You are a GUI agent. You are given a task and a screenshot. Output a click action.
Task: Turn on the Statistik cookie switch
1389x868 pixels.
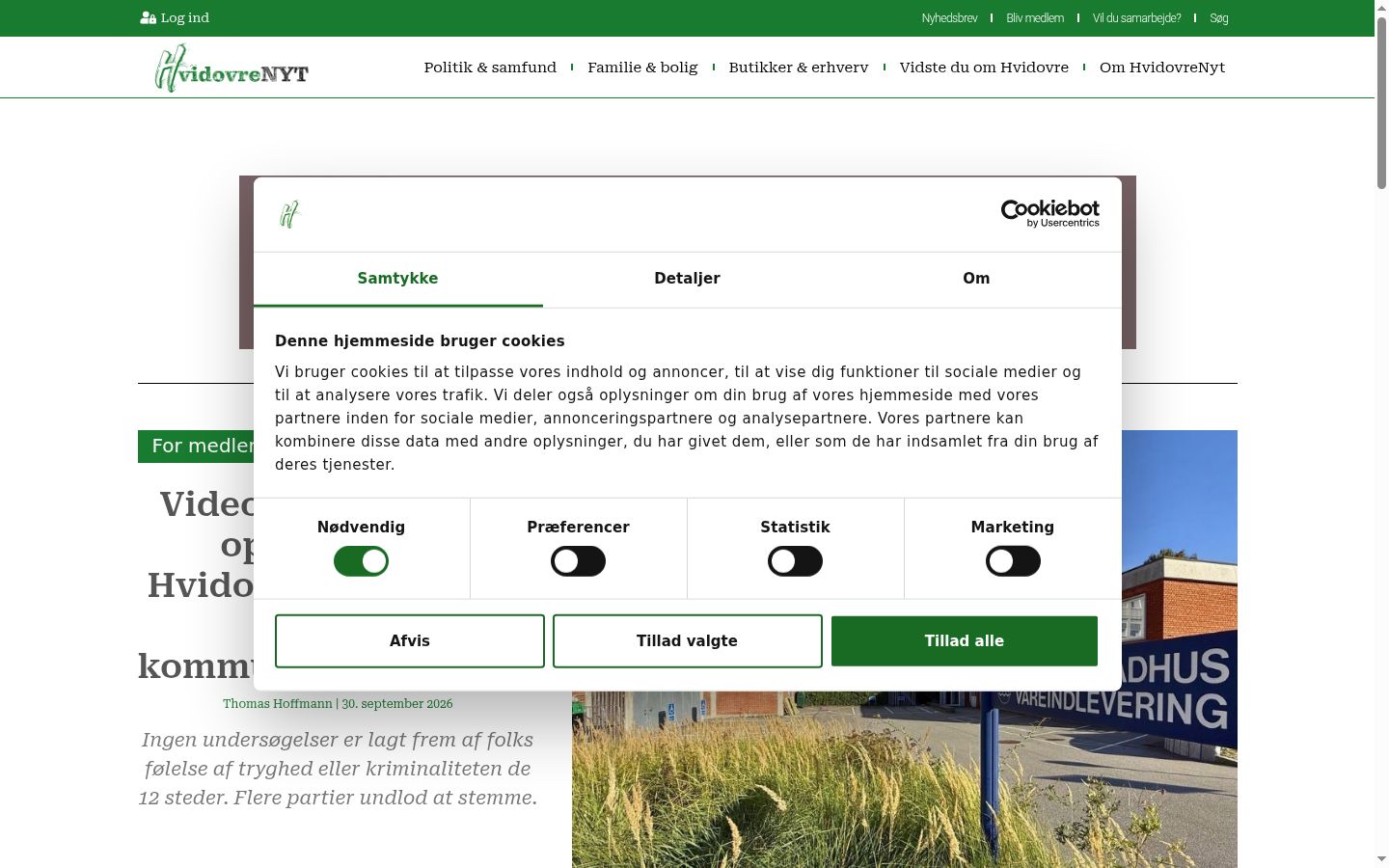pos(795,561)
